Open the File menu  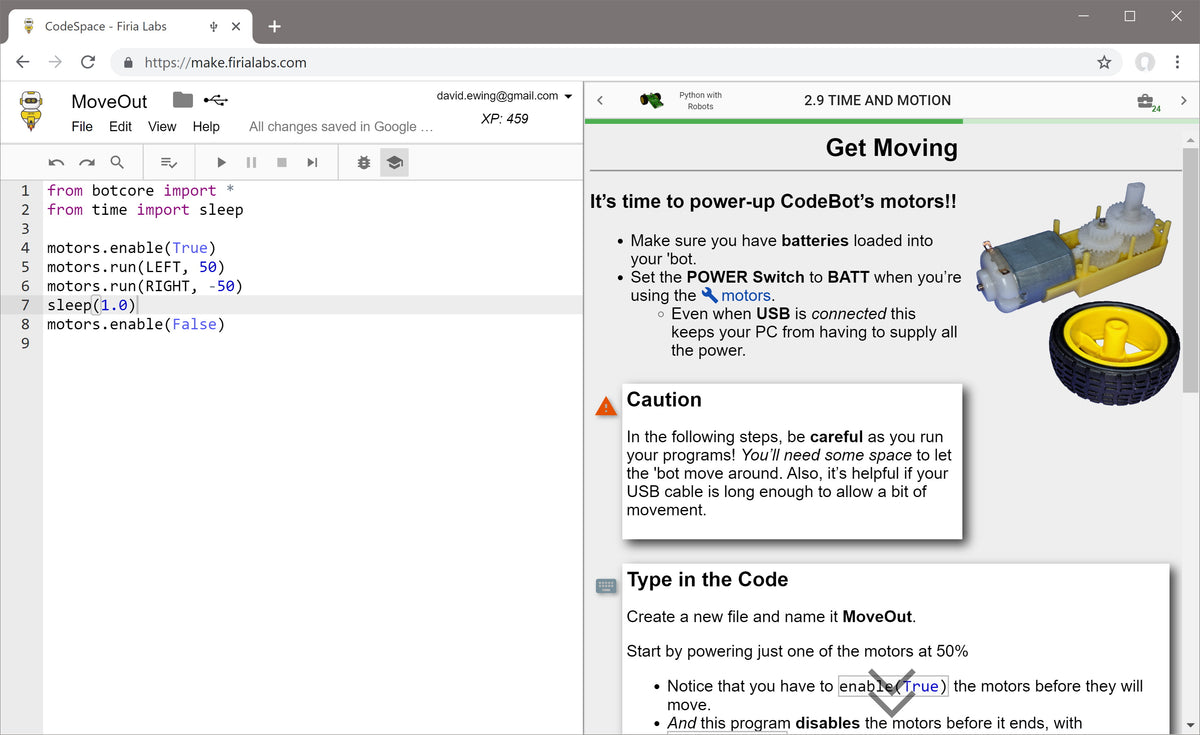(82, 126)
